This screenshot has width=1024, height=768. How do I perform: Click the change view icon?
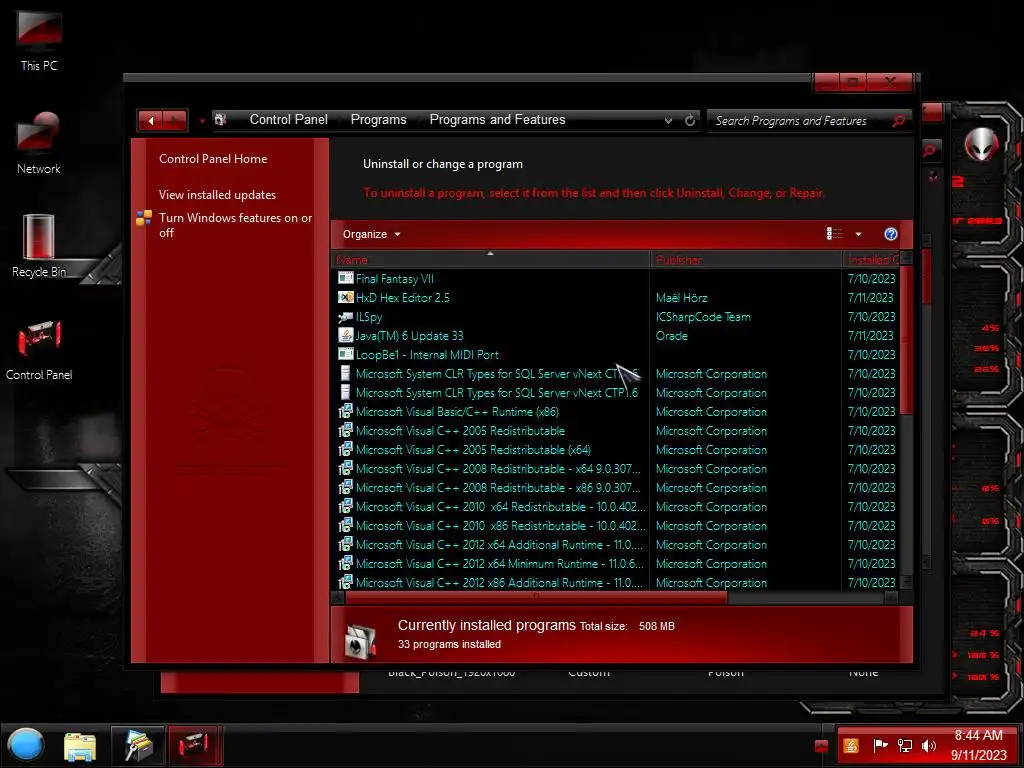[835, 234]
